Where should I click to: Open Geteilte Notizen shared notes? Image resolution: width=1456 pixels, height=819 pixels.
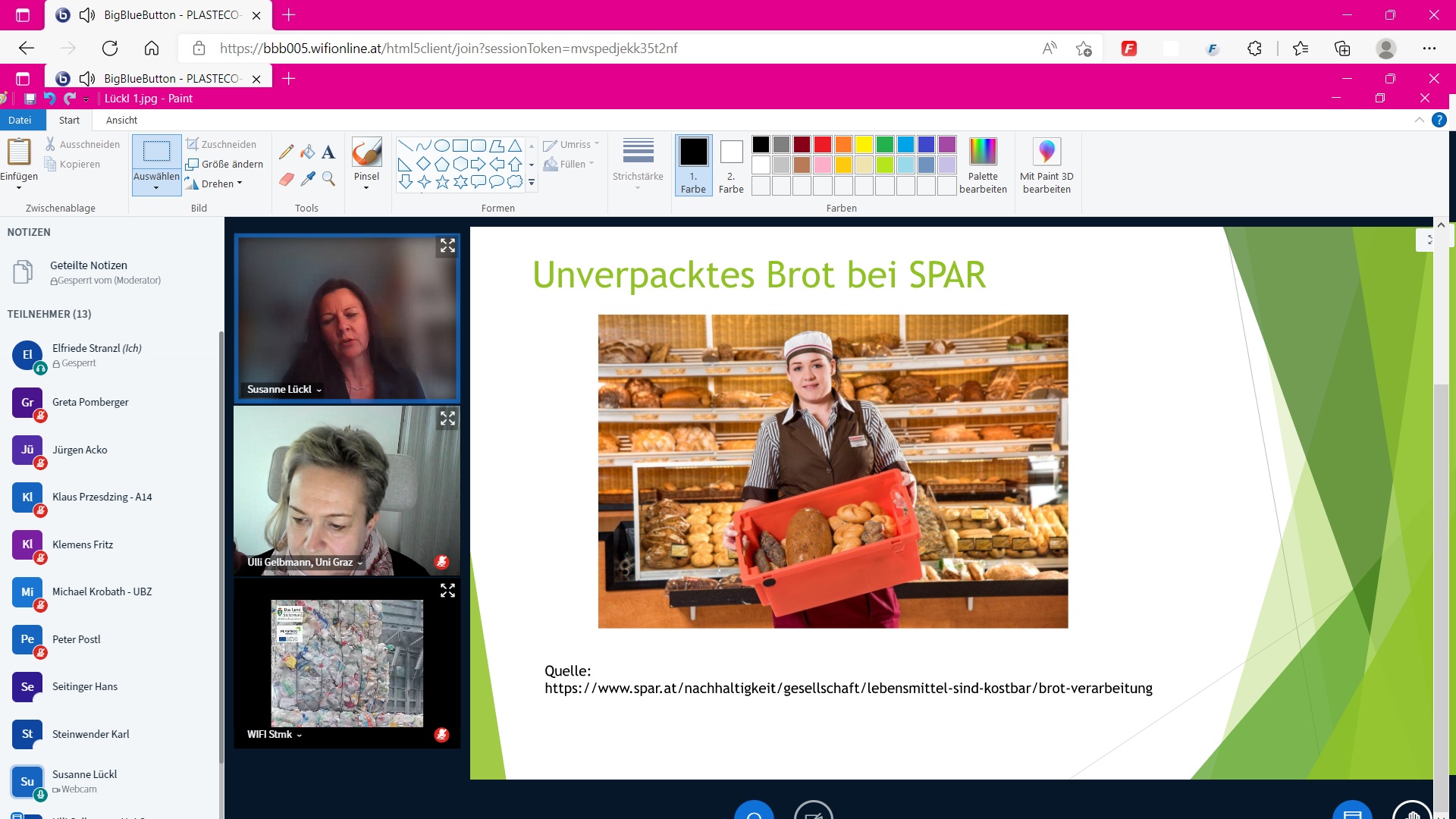(111, 271)
